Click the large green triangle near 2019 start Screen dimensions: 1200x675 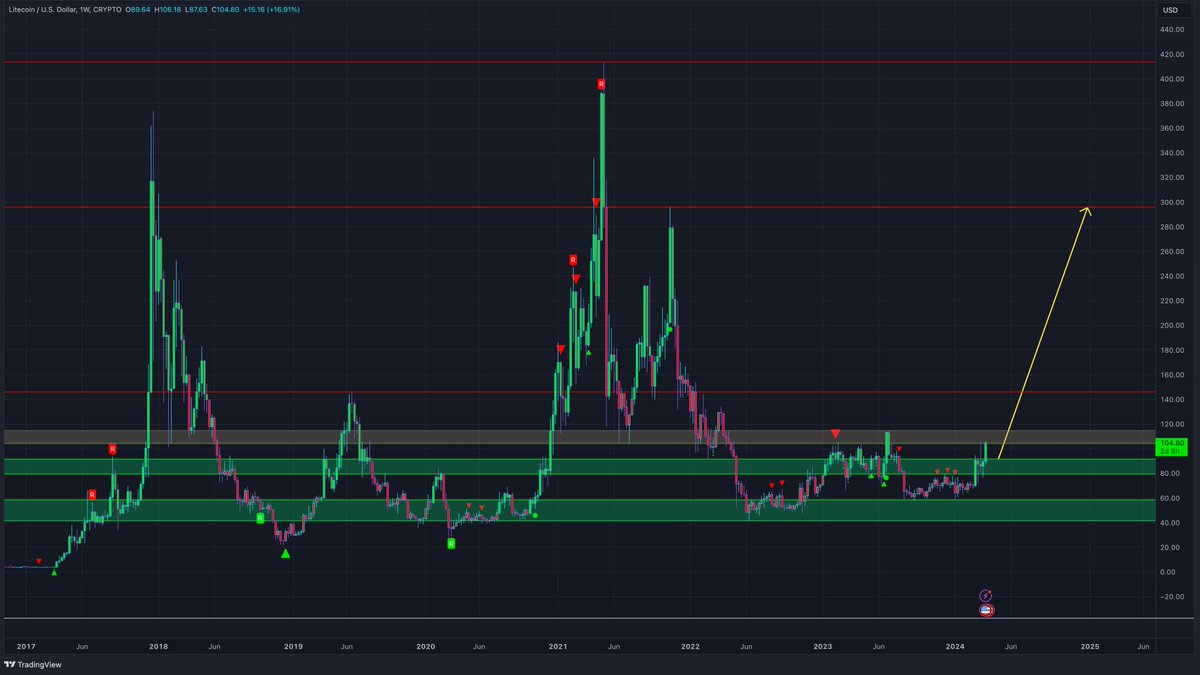(286, 553)
